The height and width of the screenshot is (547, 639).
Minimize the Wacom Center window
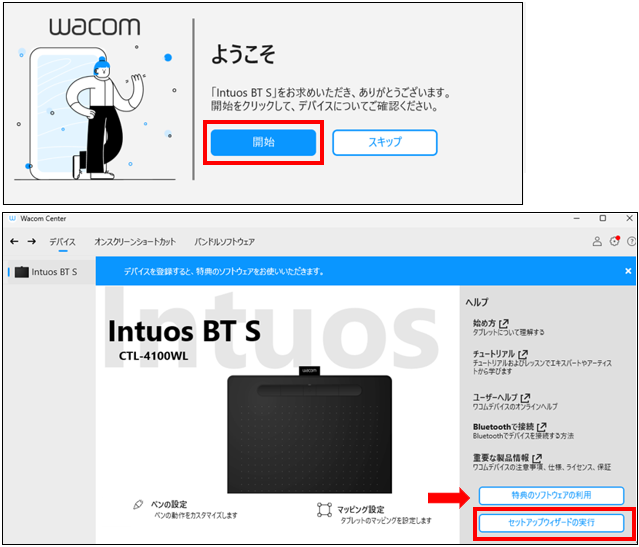(x=577, y=218)
